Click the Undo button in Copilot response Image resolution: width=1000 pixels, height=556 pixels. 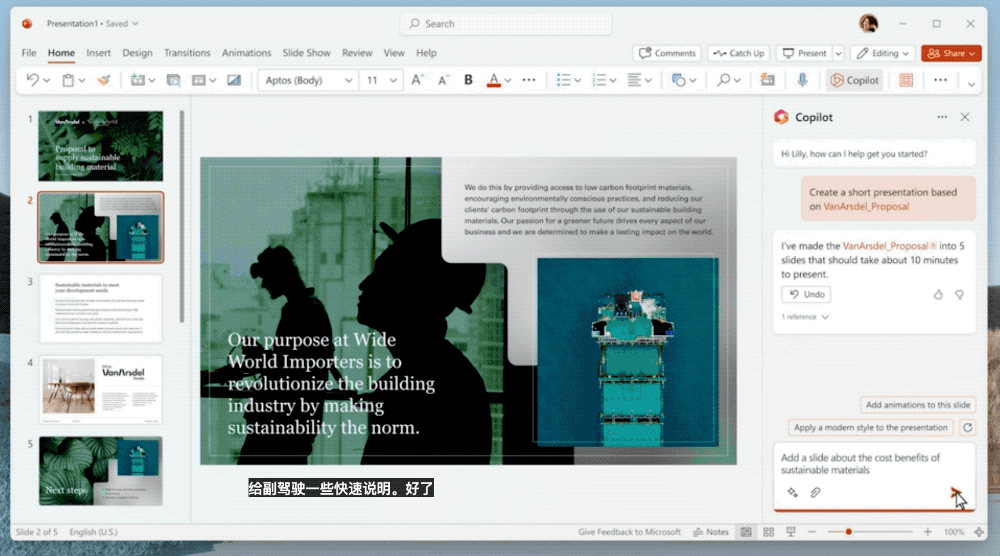806,295
